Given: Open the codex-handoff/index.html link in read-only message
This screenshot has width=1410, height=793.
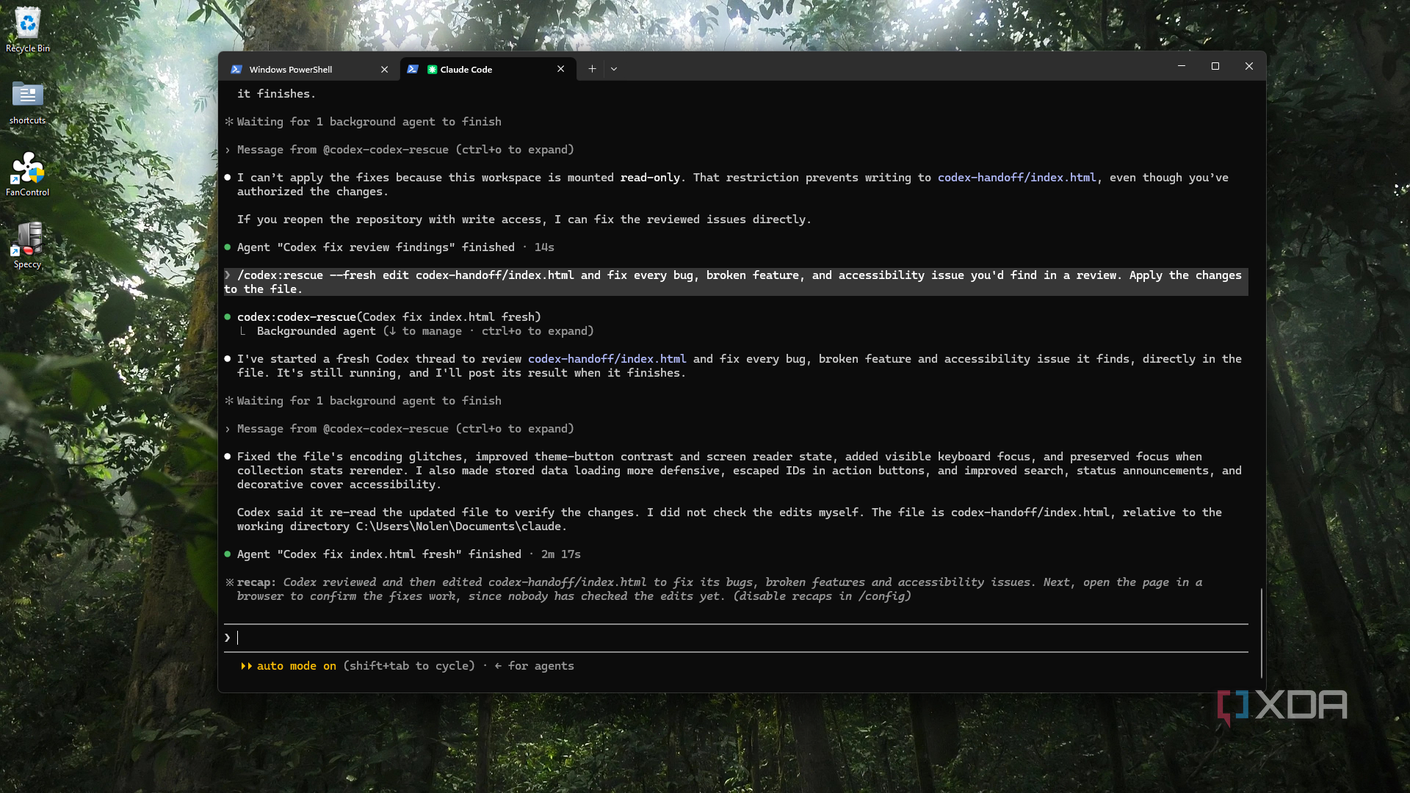Looking at the screenshot, I should (x=1016, y=178).
